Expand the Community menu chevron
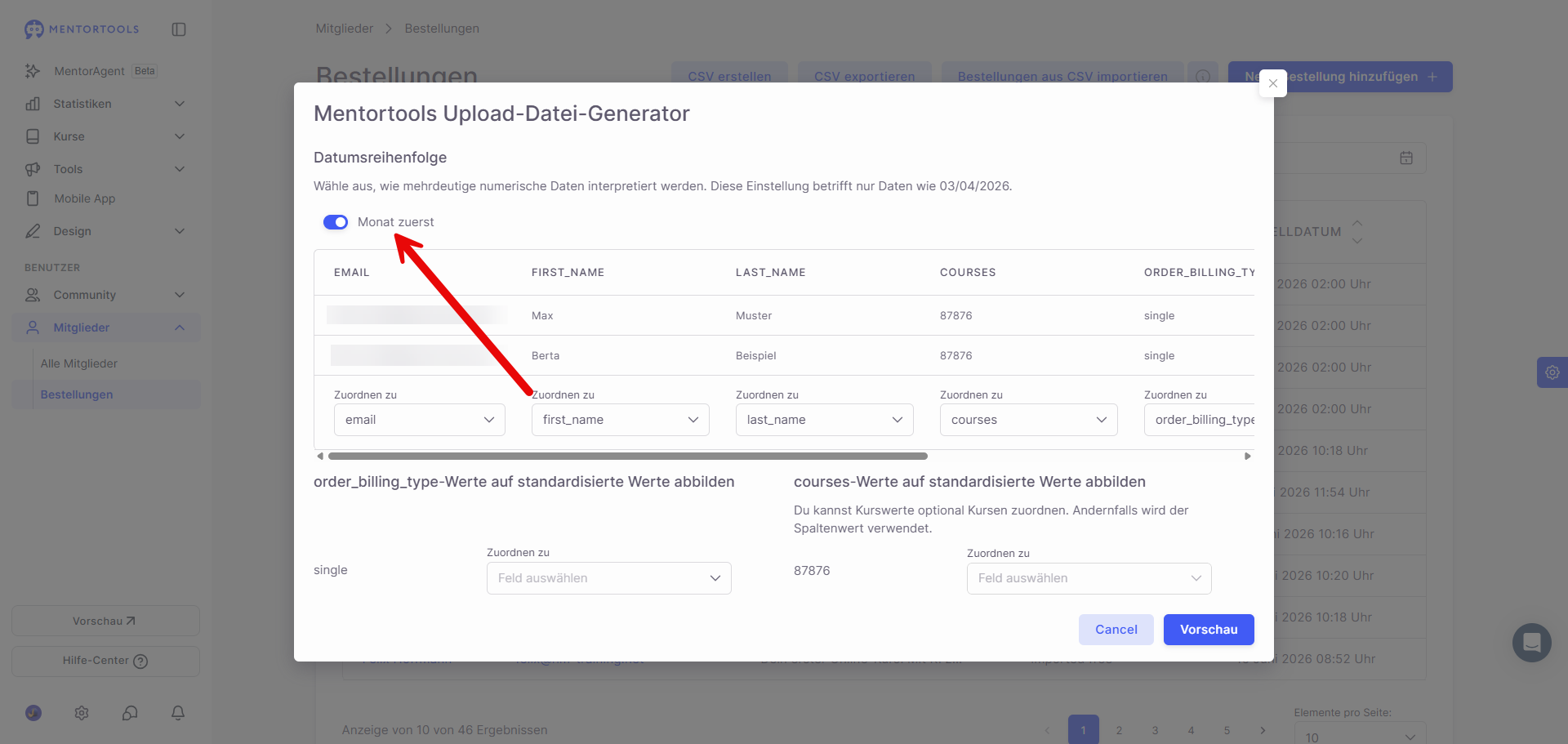Screen dimensions: 1568x744 [180, 295]
